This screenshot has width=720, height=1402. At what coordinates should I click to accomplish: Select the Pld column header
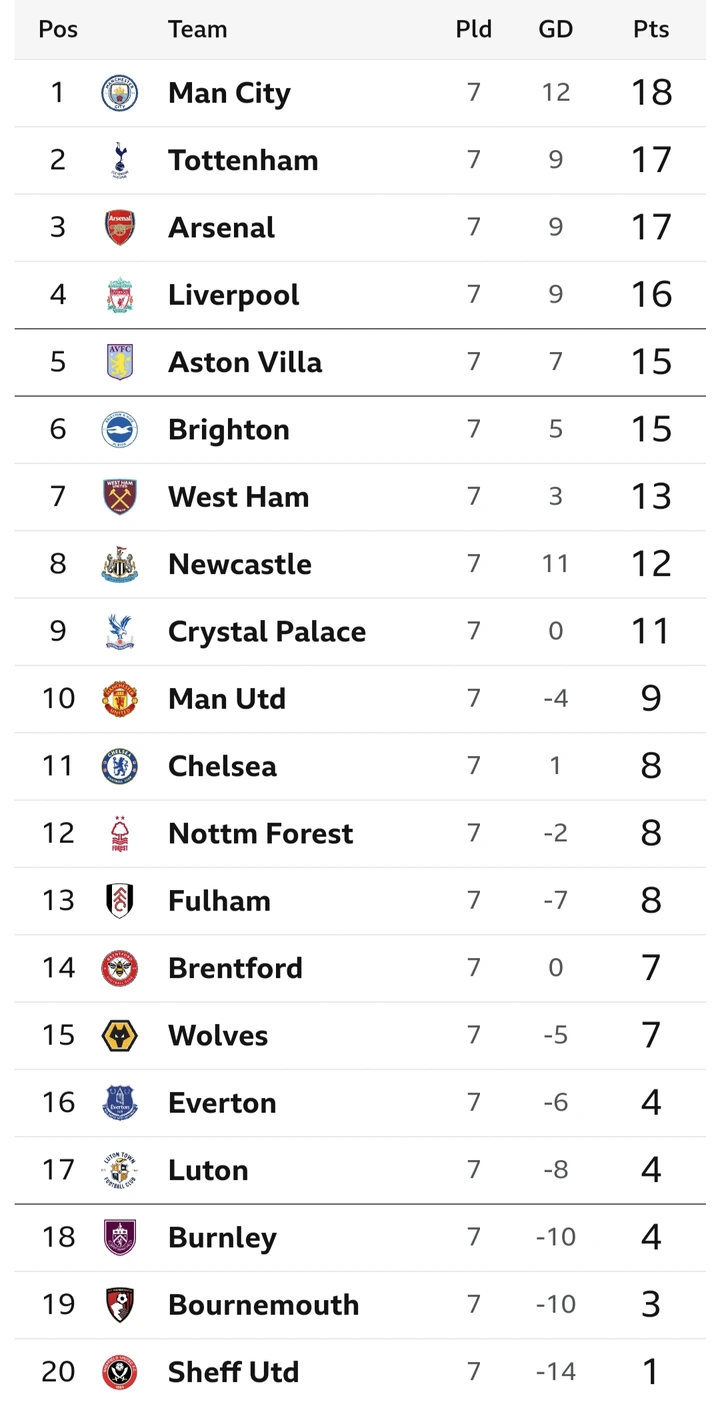pos(474,29)
